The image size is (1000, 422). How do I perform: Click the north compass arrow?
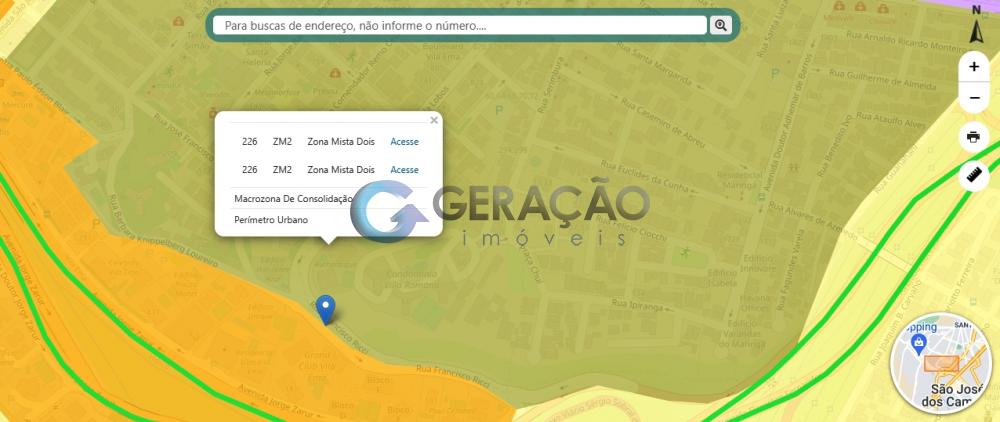pyautogui.click(x=977, y=23)
